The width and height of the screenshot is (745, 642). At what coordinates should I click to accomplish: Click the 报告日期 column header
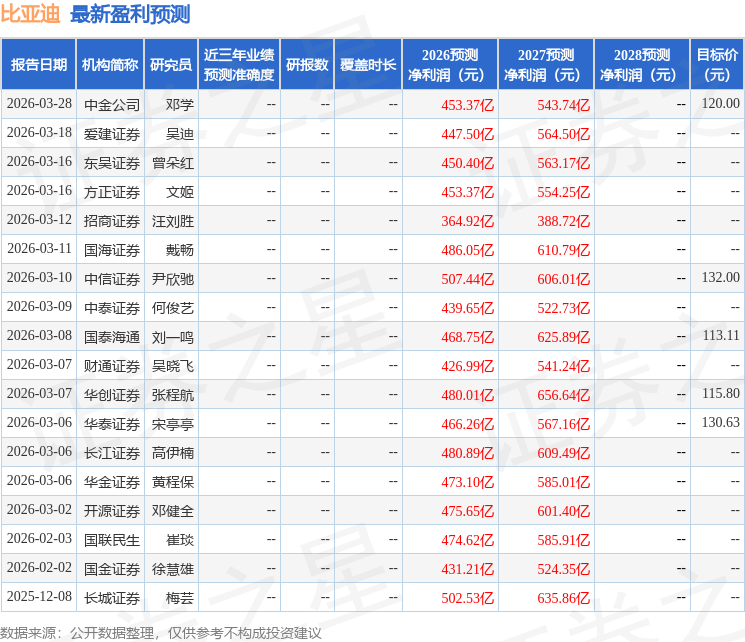point(38,65)
